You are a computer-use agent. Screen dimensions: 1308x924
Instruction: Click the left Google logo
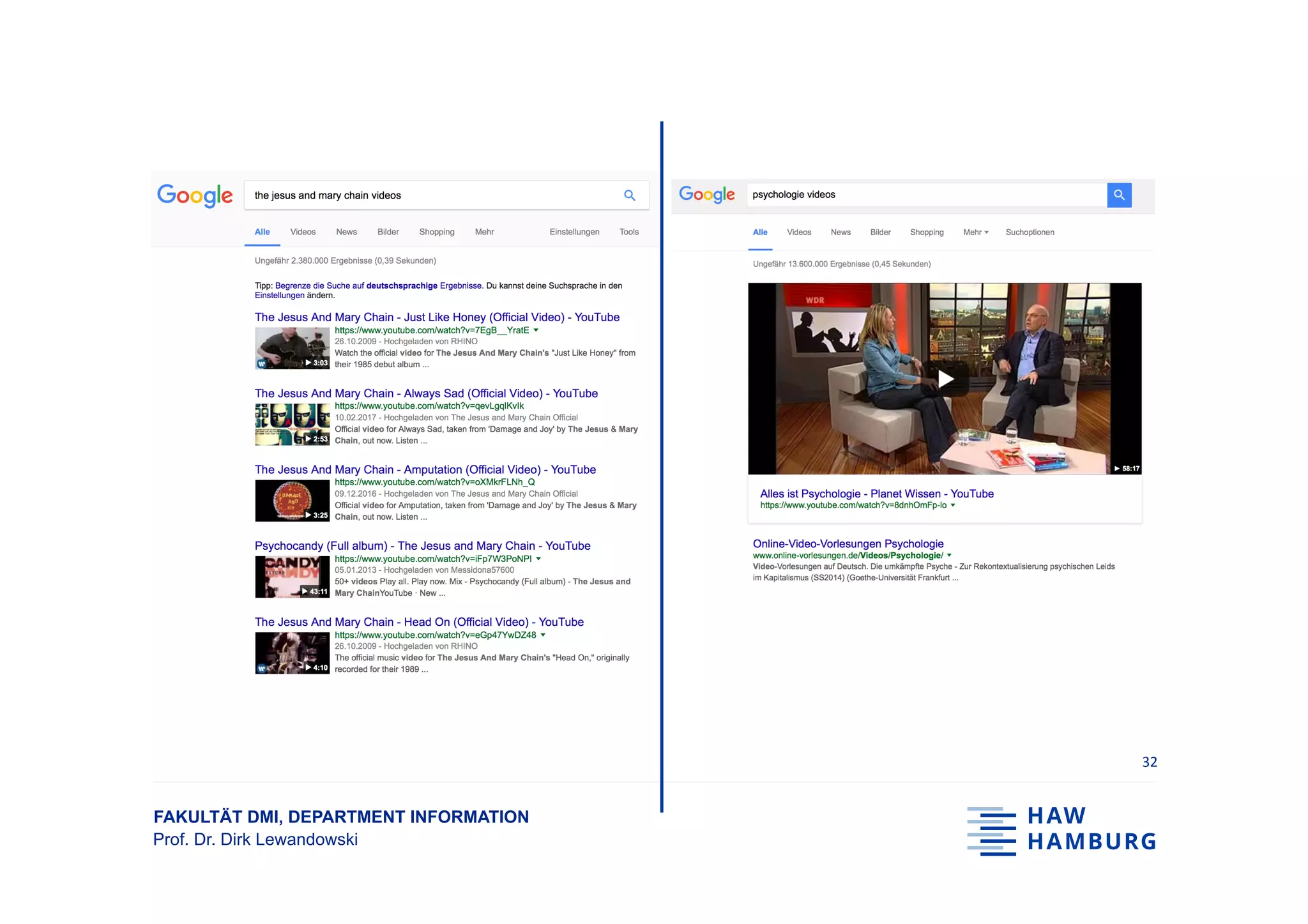tap(195, 195)
